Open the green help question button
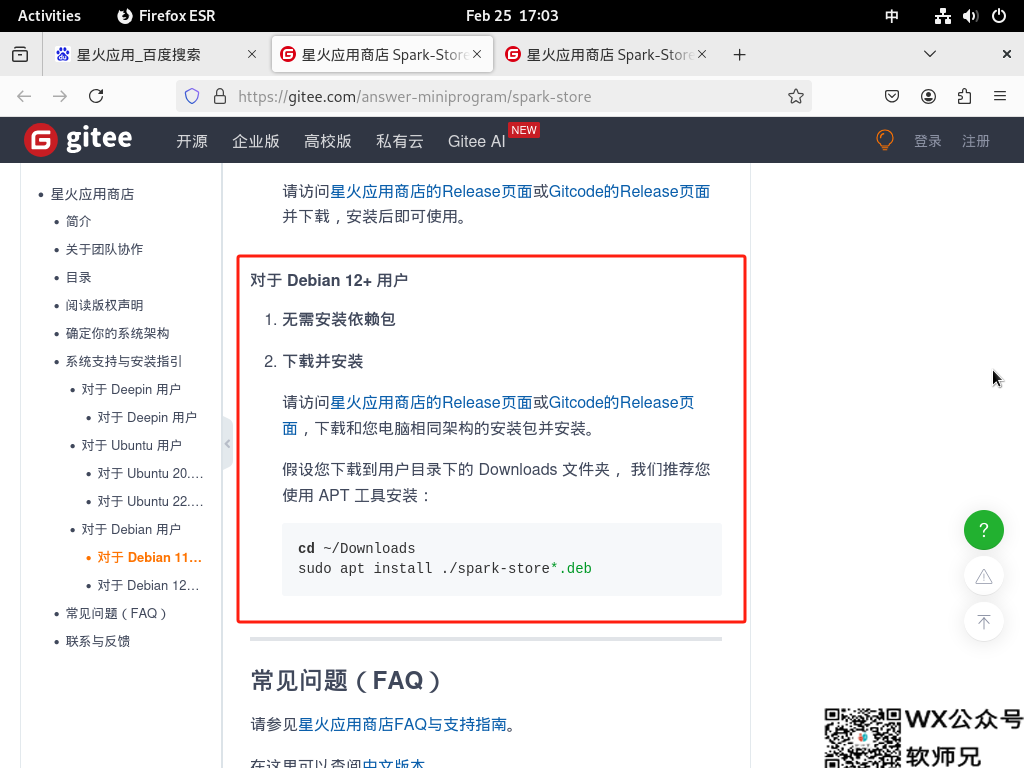This screenshot has width=1024, height=768. pyautogui.click(x=984, y=530)
